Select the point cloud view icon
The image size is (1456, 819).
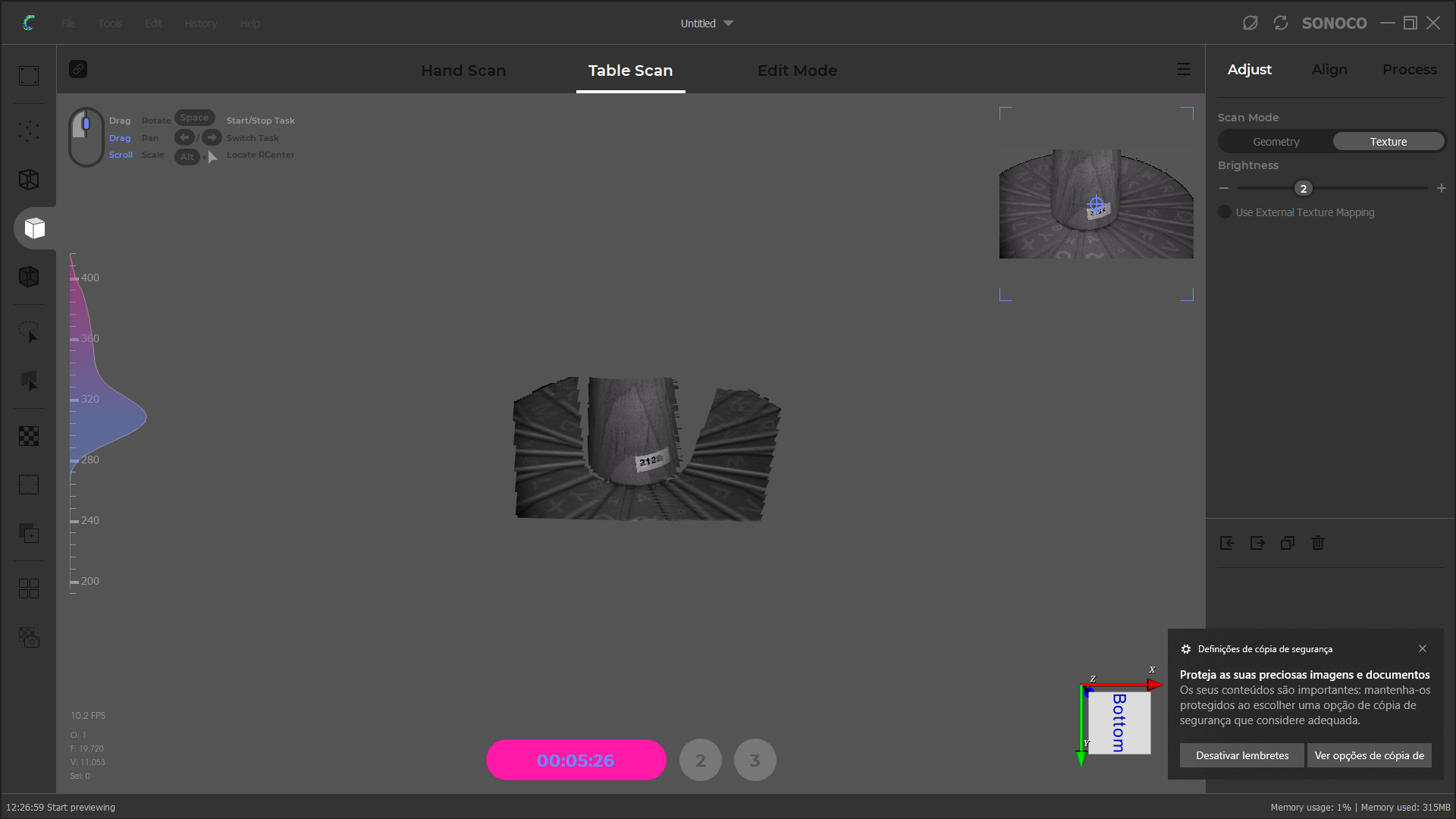pos(29,131)
